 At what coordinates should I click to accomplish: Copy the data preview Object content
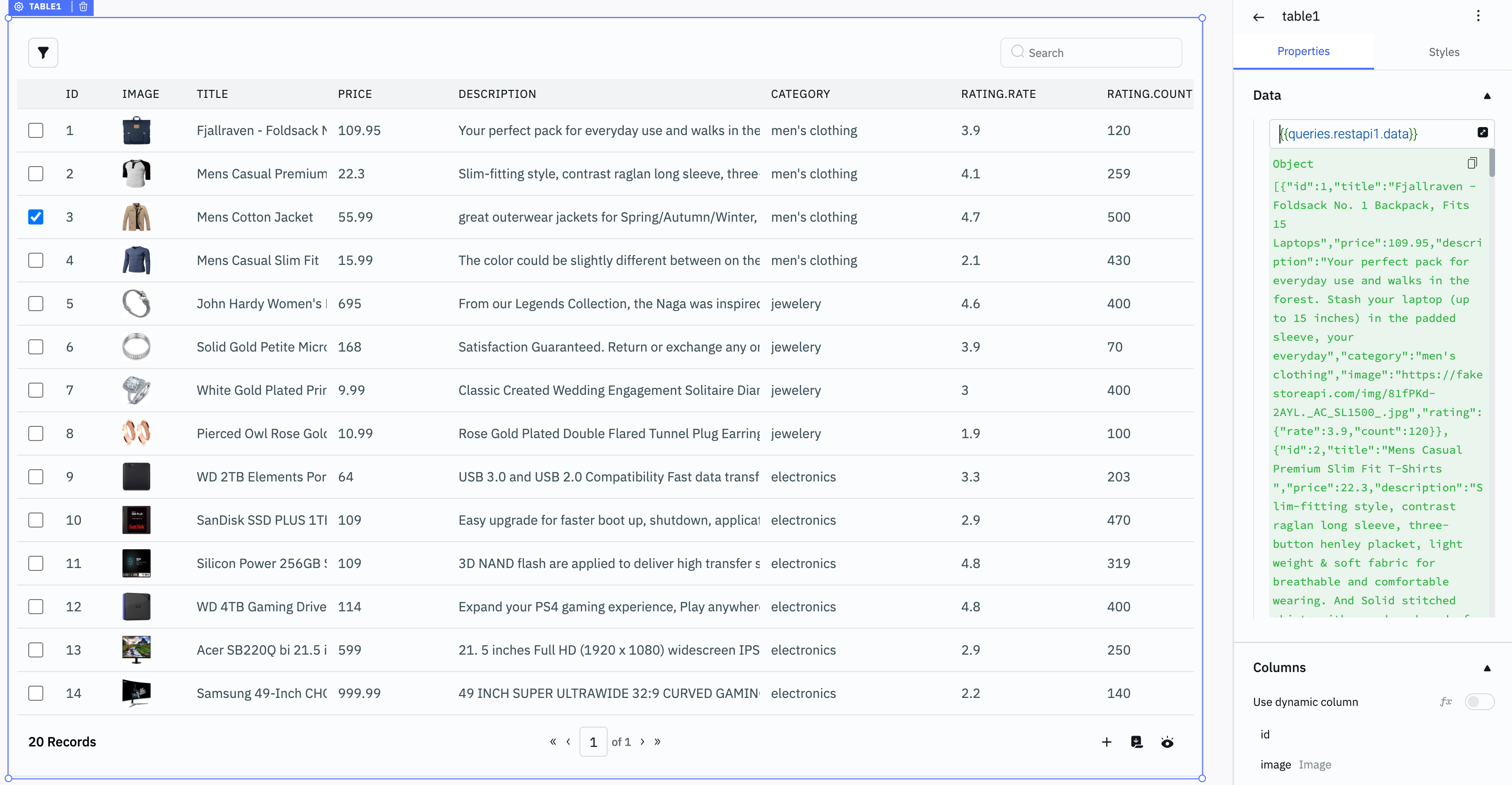[1472, 163]
